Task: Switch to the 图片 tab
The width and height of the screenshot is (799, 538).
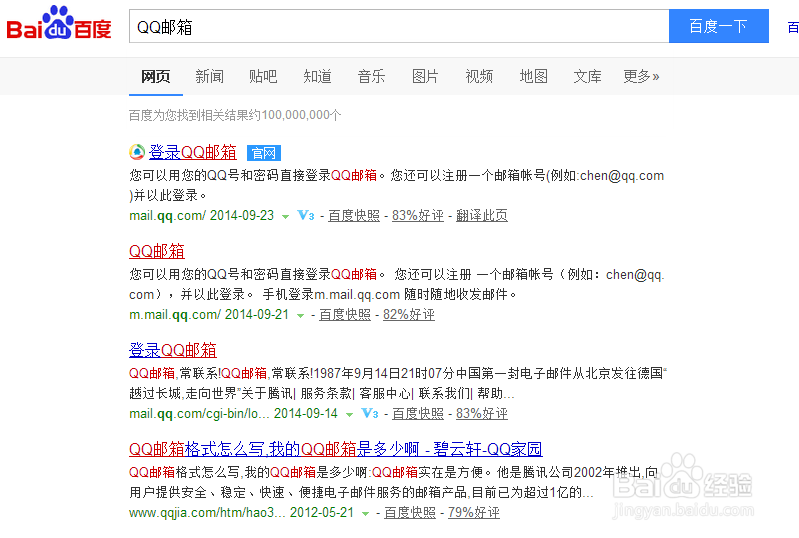Action: coord(425,76)
